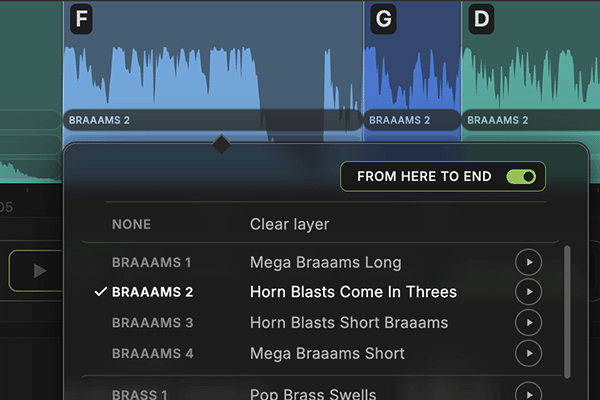Select the F section marker
This screenshot has width=600, height=400.
[81, 19]
